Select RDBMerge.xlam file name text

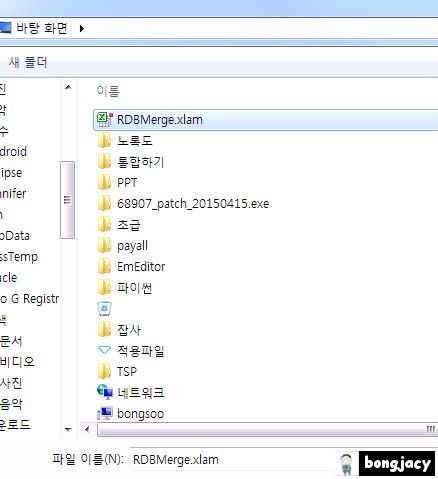coord(160,120)
